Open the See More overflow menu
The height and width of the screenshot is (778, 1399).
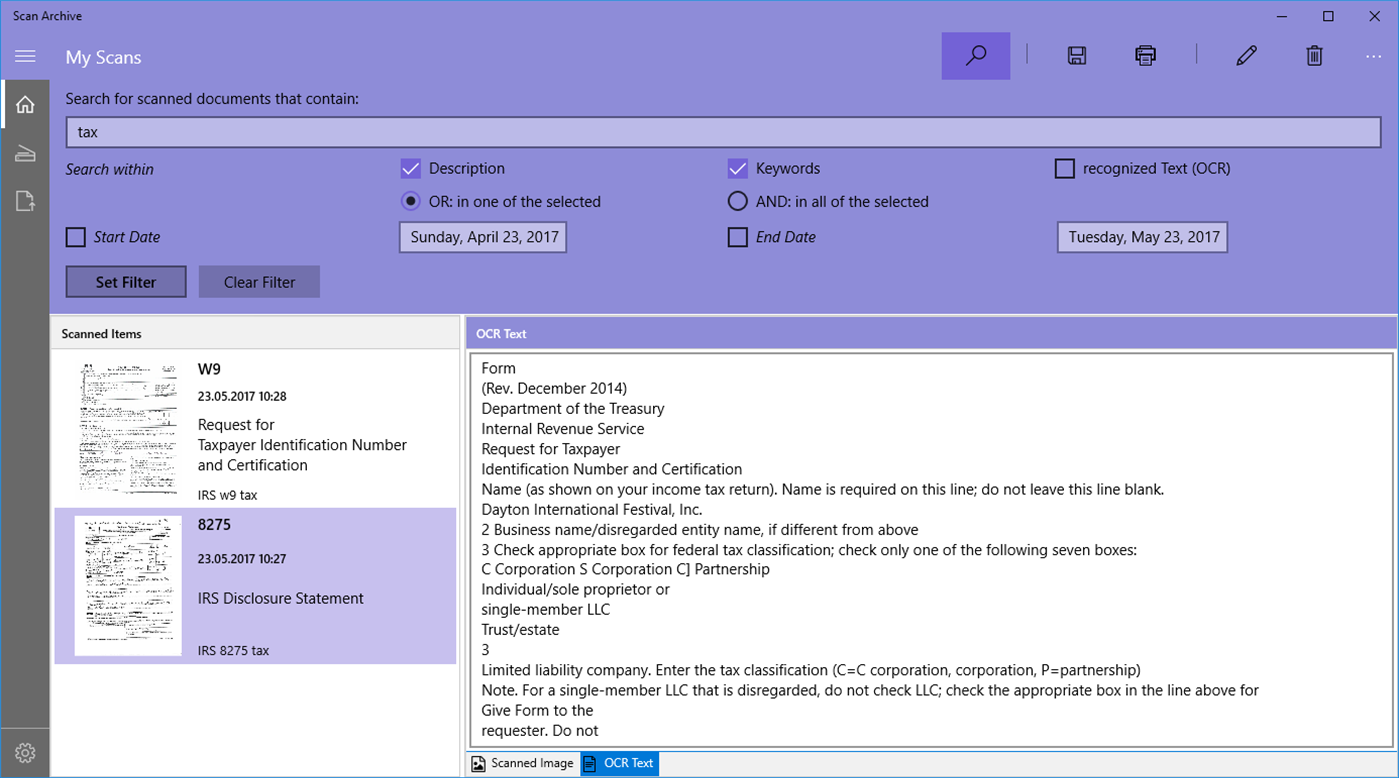tap(1373, 56)
